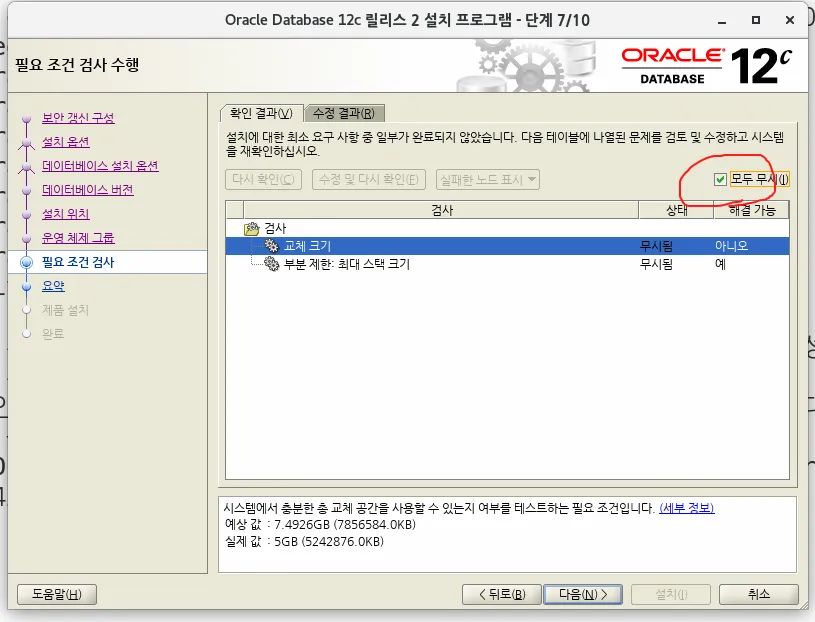The width and height of the screenshot is (815, 622).
Task: Click the step bullet beside 보안 갱신 구성
Action: tap(27, 119)
